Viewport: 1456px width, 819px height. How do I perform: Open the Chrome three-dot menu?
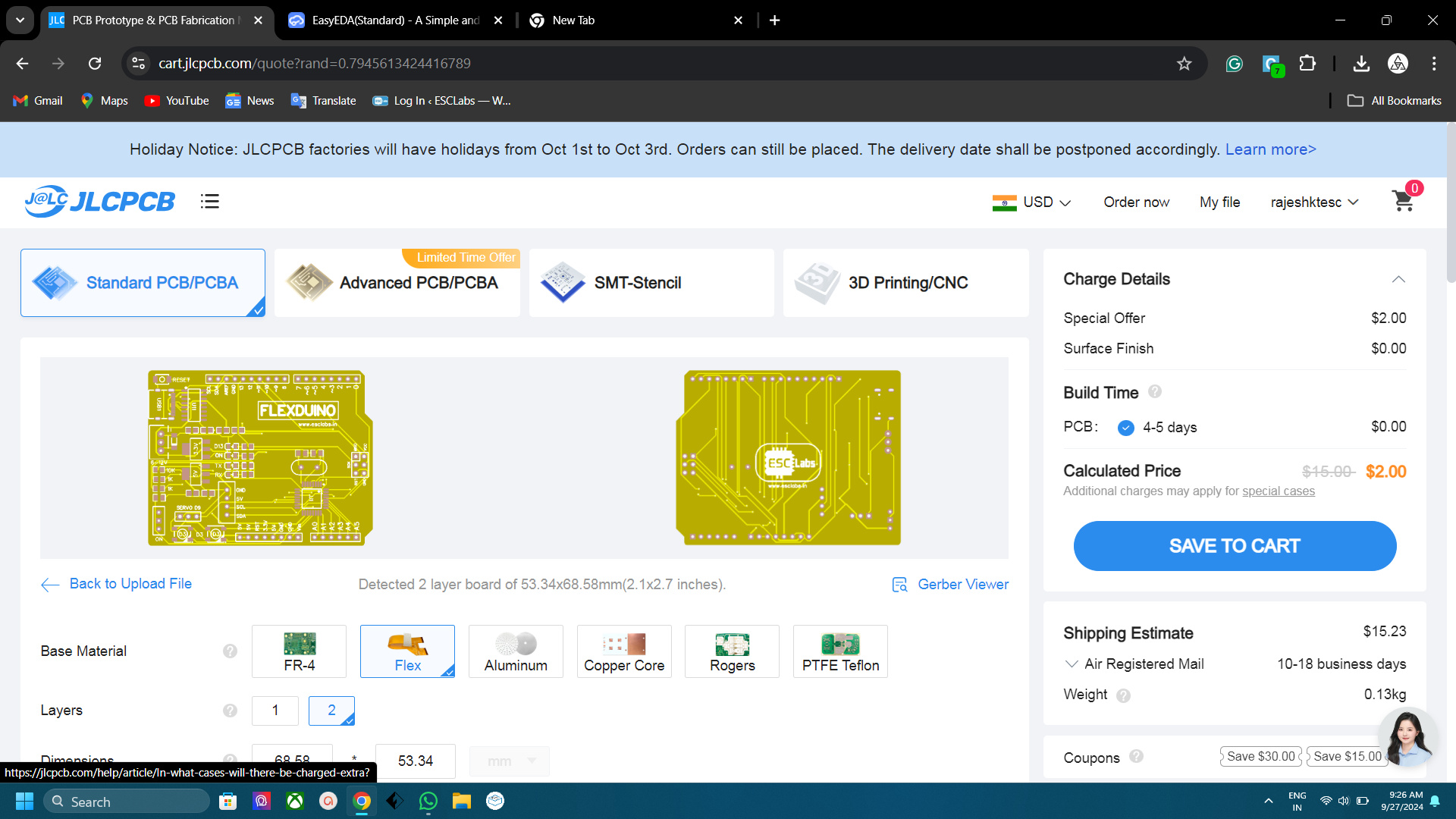pyautogui.click(x=1434, y=64)
